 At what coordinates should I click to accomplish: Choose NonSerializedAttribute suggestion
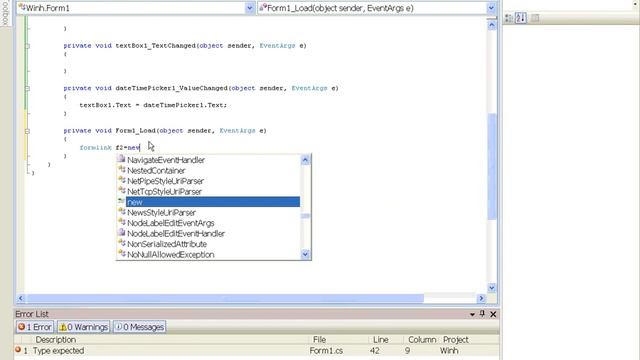[167, 244]
